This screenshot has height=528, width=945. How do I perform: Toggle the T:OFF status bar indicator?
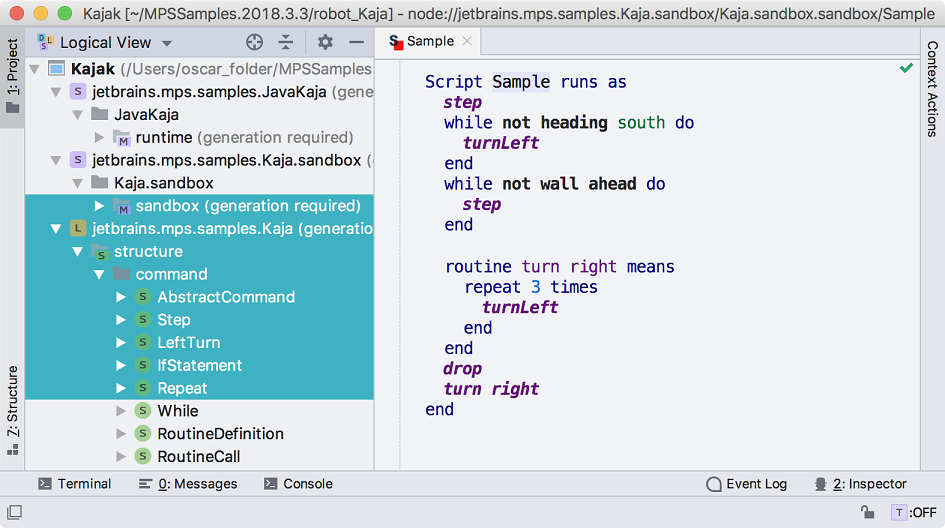tap(914, 512)
